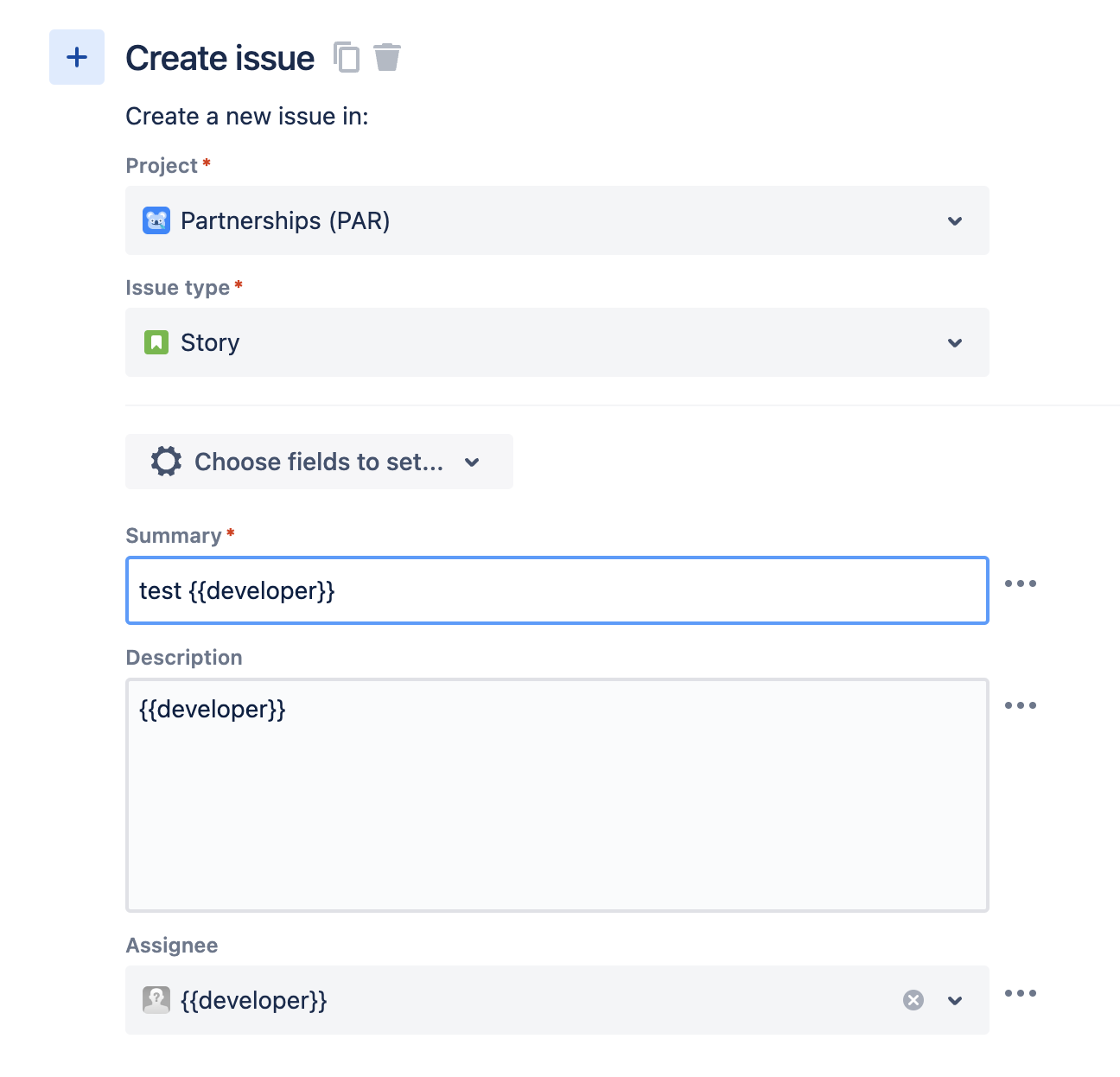
Task: Click the gear icon in Choose fields button
Action: (x=166, y=462)
